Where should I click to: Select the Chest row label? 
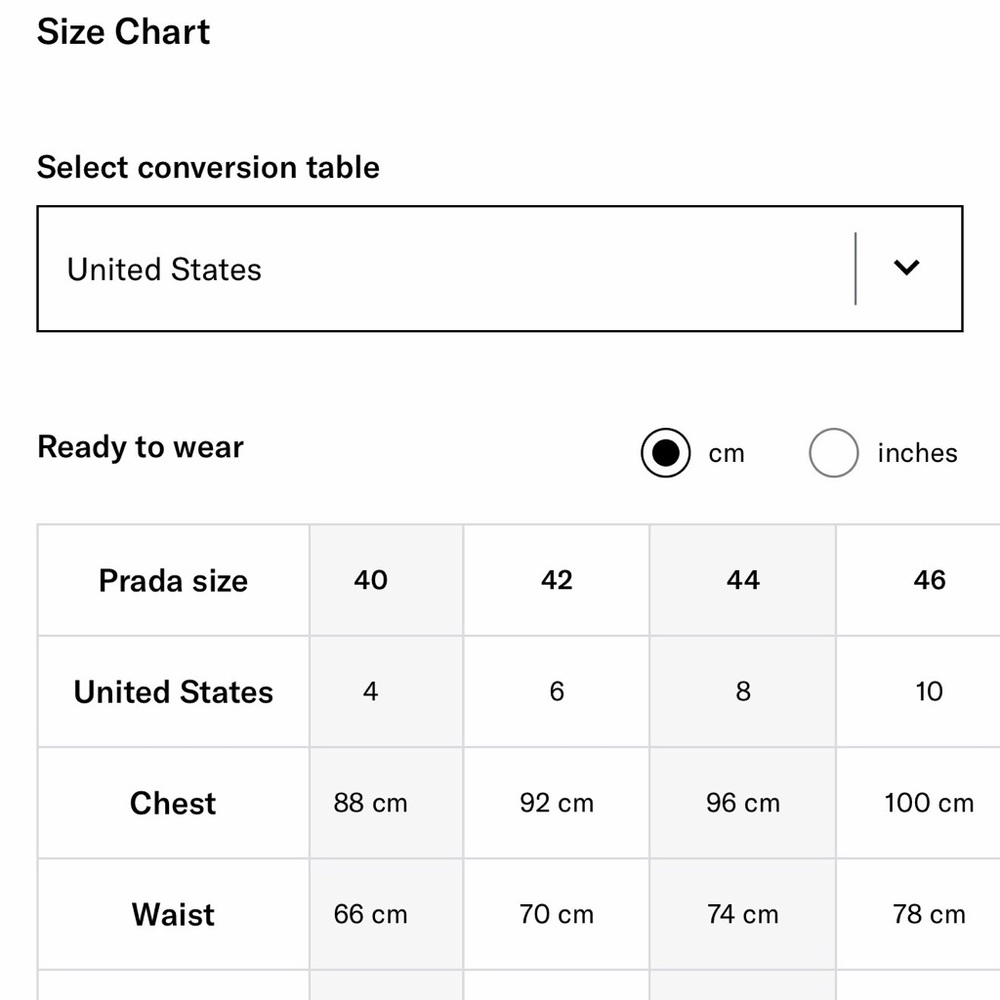pos(173,803)
